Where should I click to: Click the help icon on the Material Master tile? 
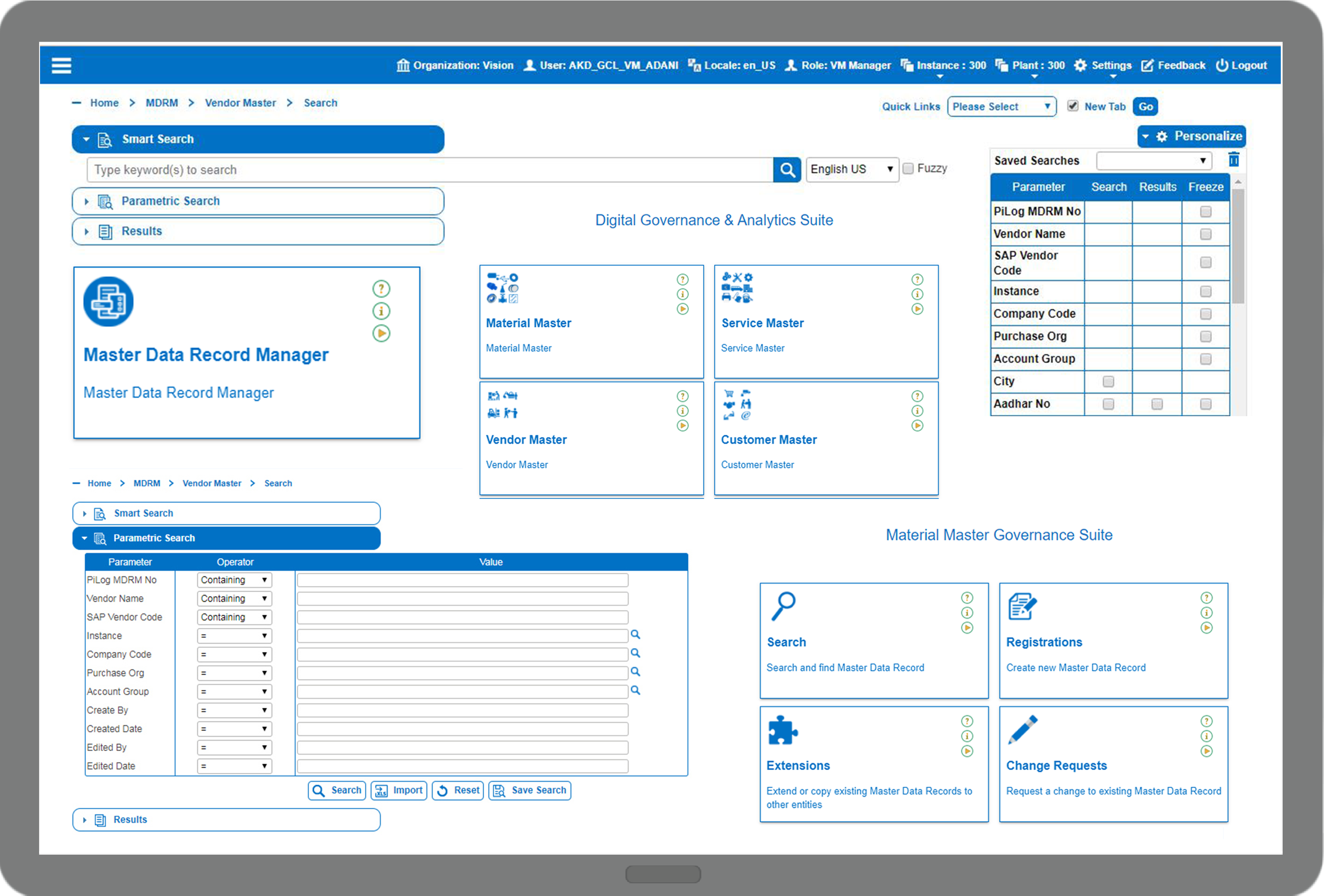(683, 280)
